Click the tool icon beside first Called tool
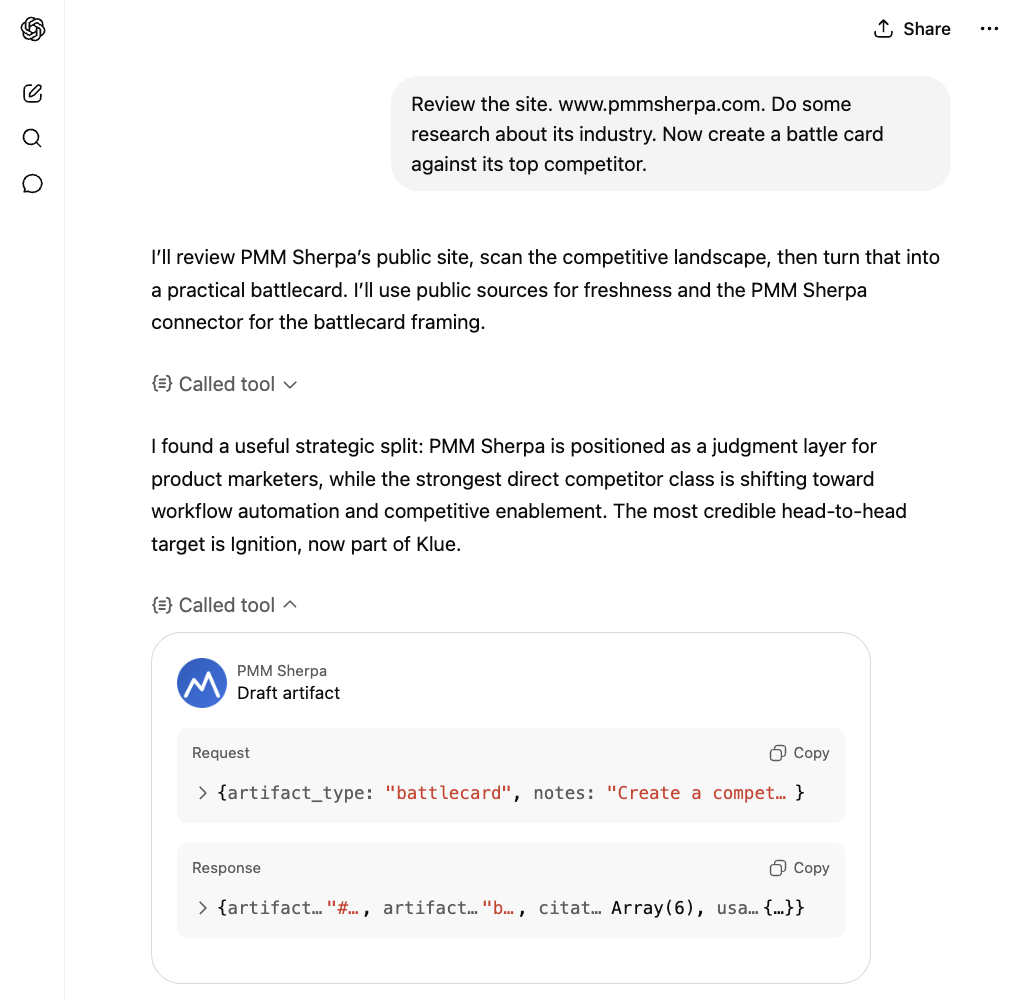This screenshot has width=1017, height=1000. click(x=162, y=384)
